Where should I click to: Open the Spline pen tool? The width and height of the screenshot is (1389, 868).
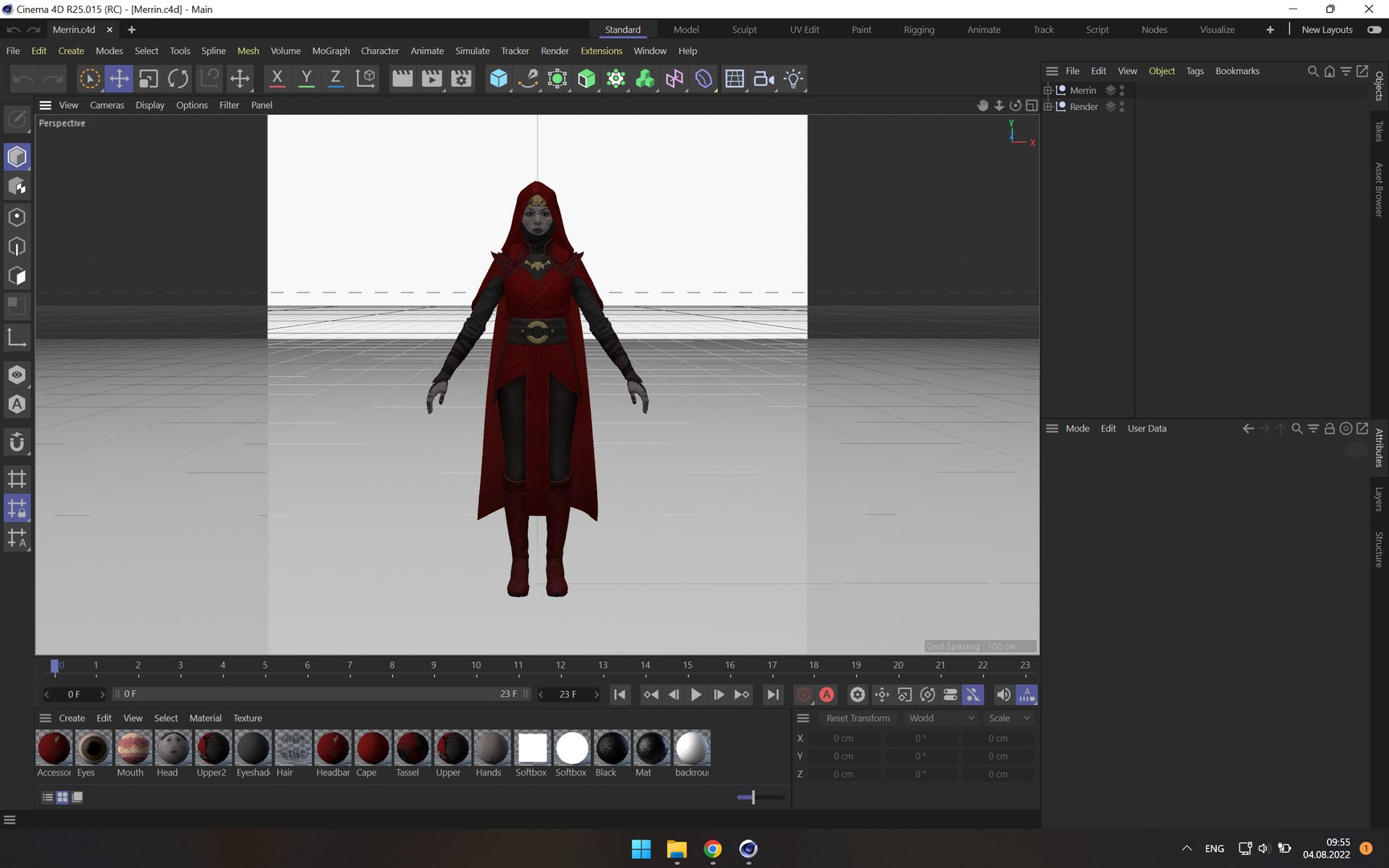click(528, 79)
